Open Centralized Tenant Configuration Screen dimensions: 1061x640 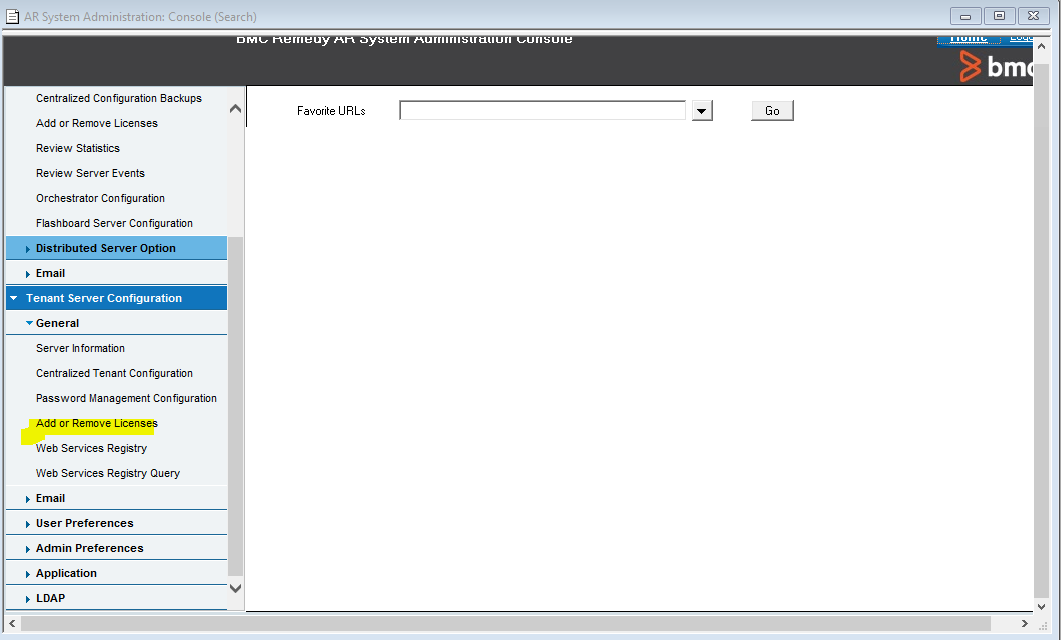tap(114, 373)
